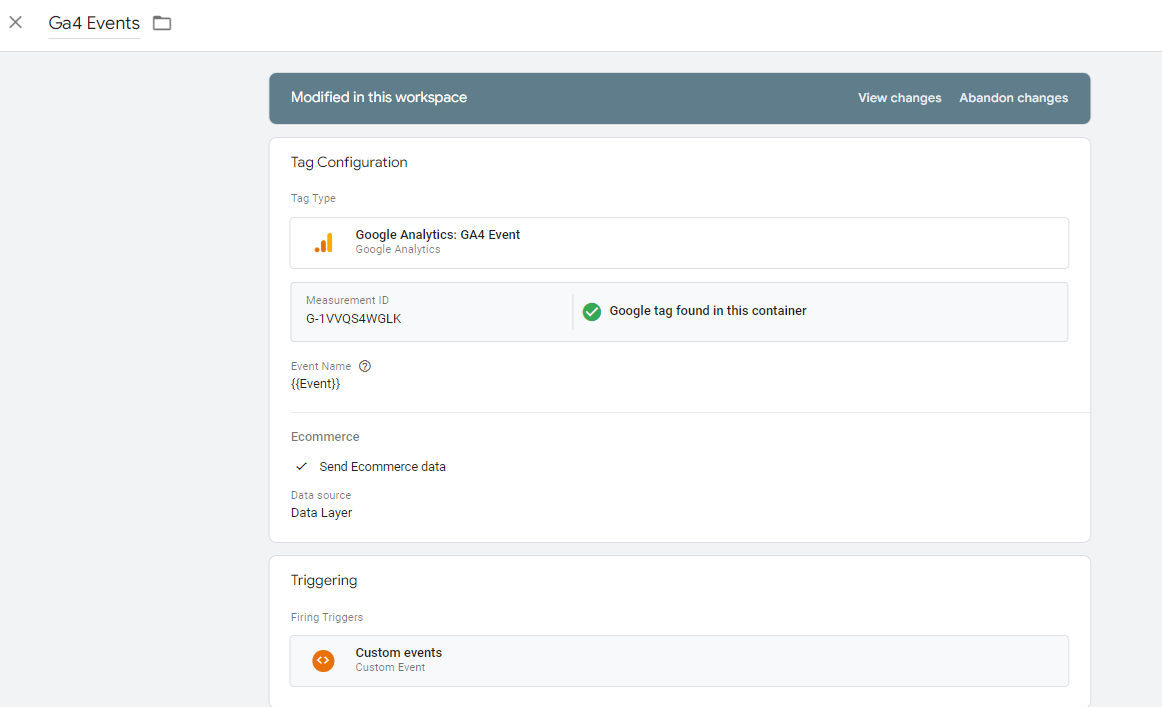
Task: Click the Measurement ID value G-1VVQS4WGLK
Action: (x=353, y=319)
